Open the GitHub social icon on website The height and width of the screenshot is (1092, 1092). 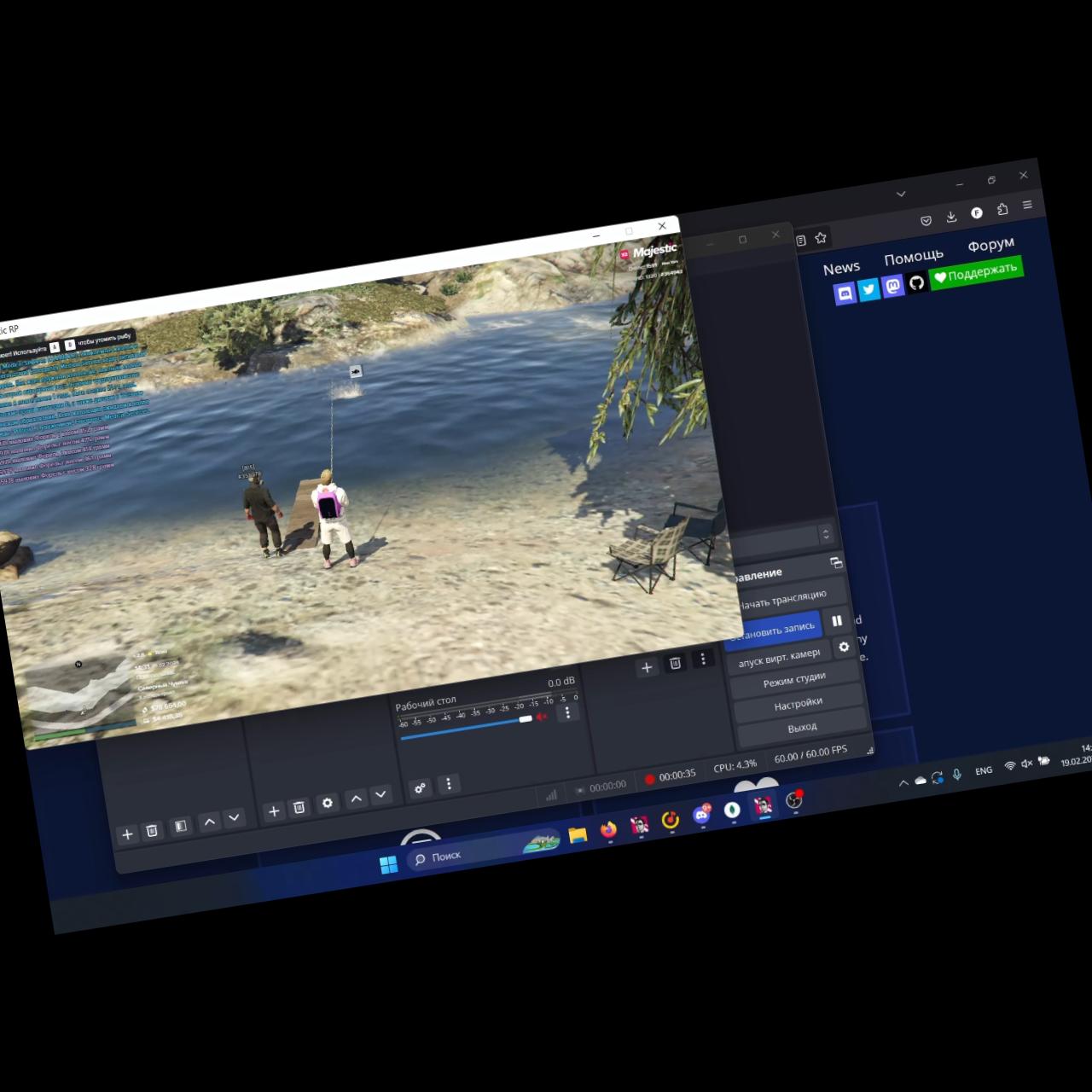tap(916, 282)
